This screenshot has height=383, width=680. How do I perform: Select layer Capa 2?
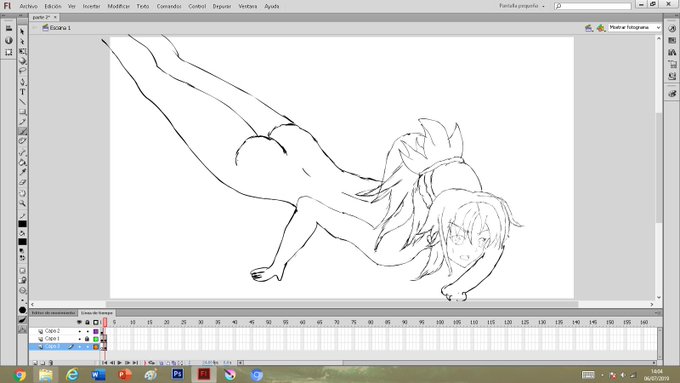52,331
